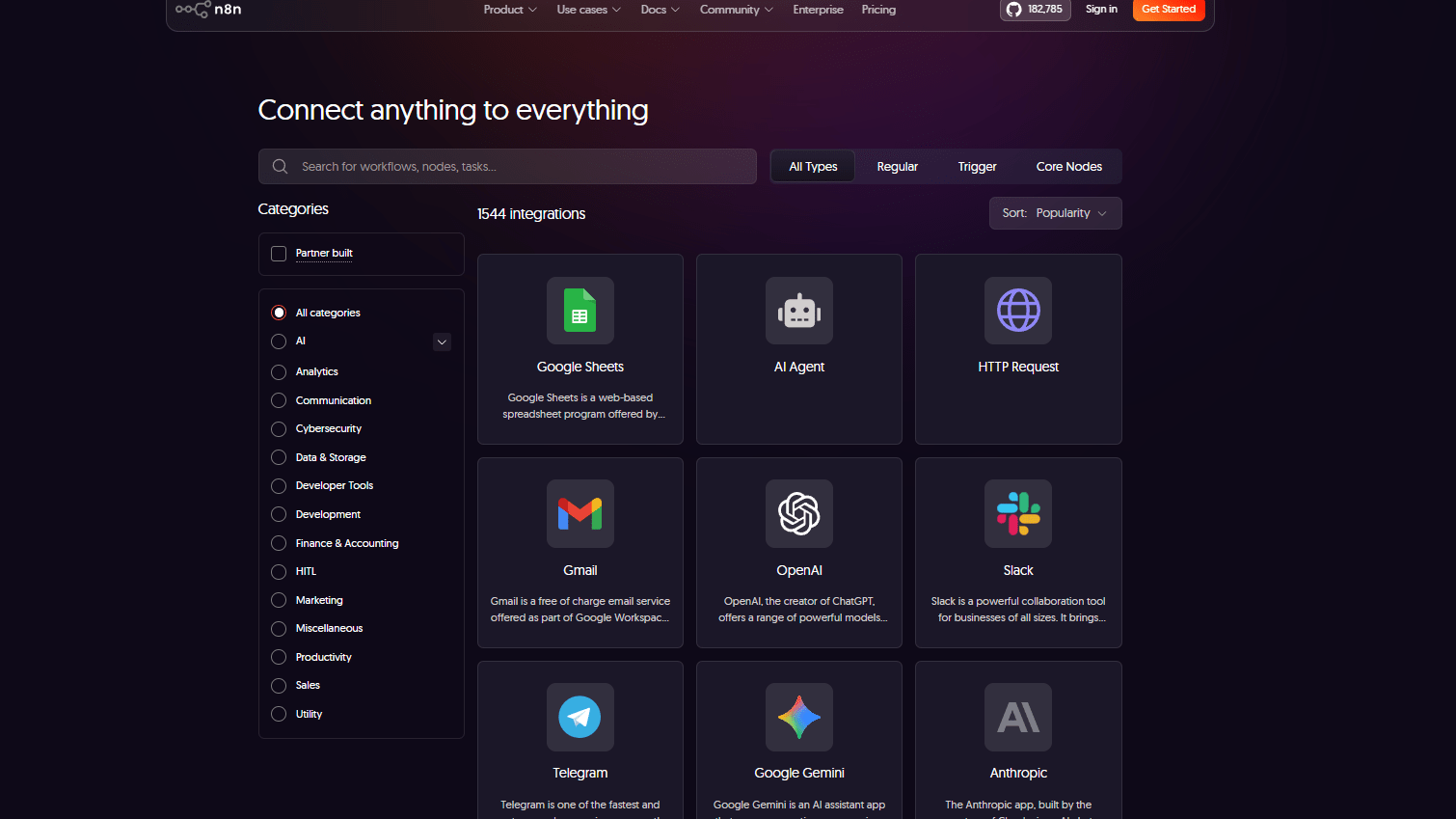Open the Docs navigation dropdown
The image size is (1456, 819).
[660, 10]
